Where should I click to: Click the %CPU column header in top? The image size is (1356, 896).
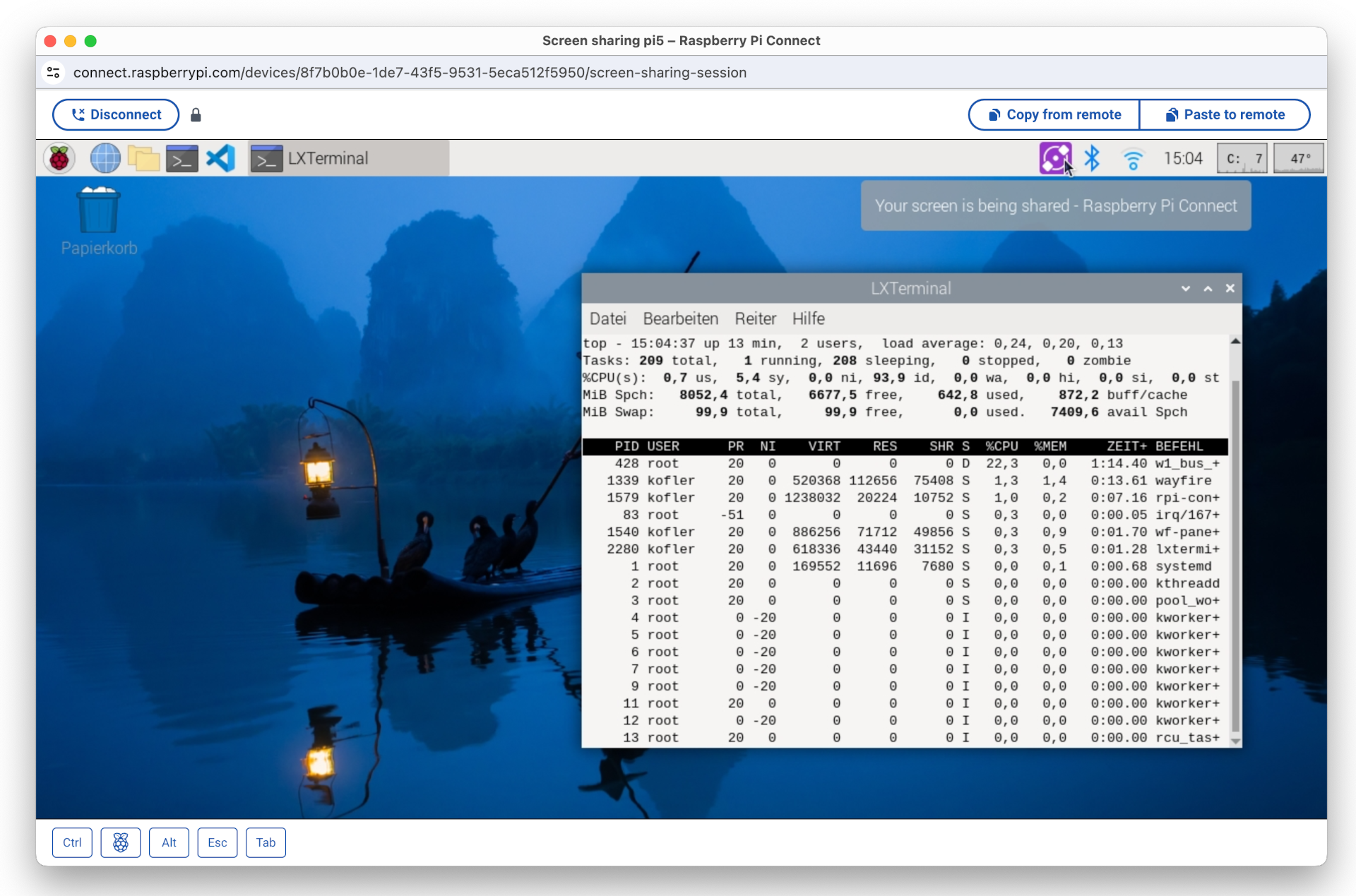point(1001,446)
